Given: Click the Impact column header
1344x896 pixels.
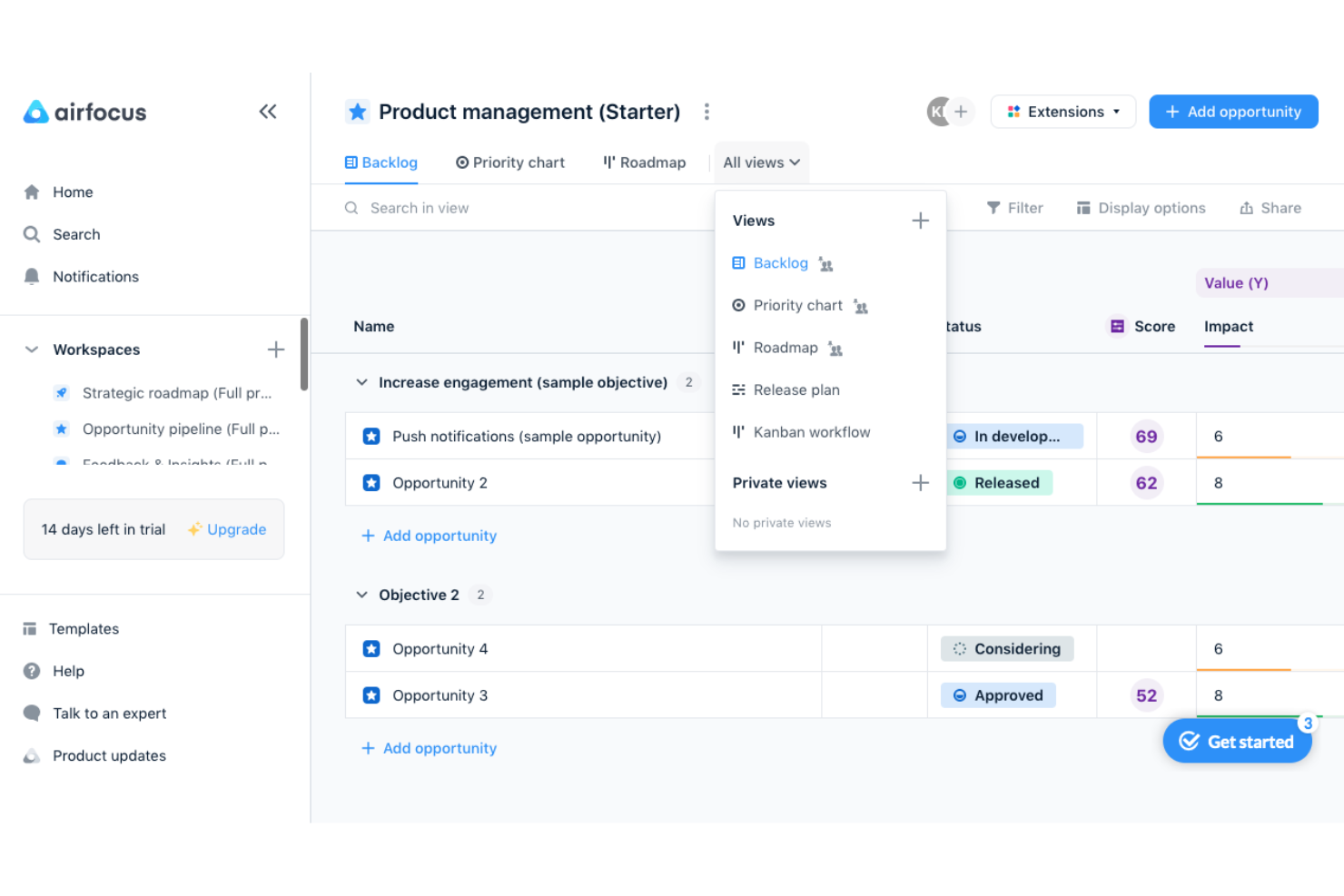Looking at the screenshot, I should [1229, 327].
